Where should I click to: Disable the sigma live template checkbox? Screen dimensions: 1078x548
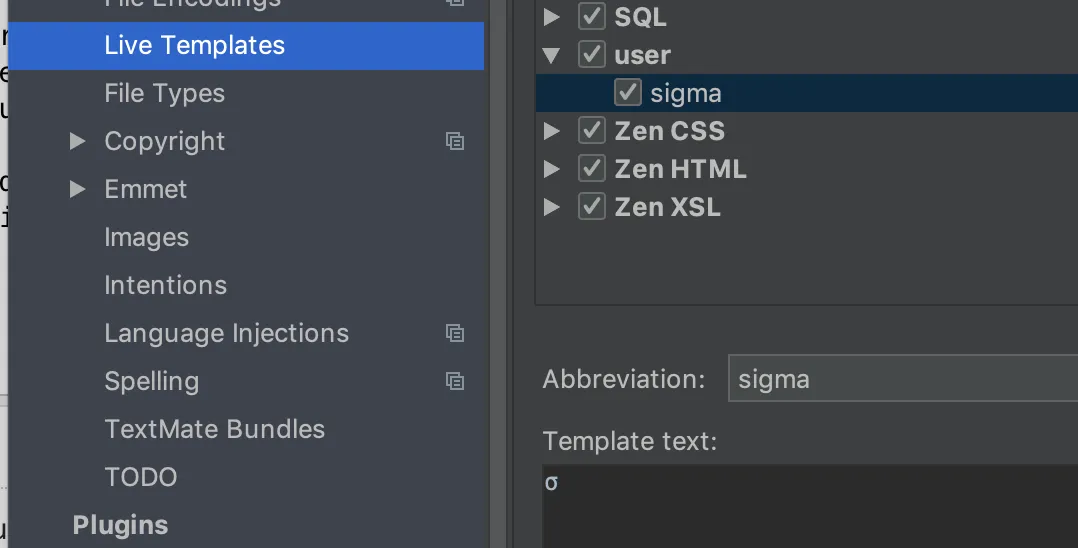click(628, 93)
